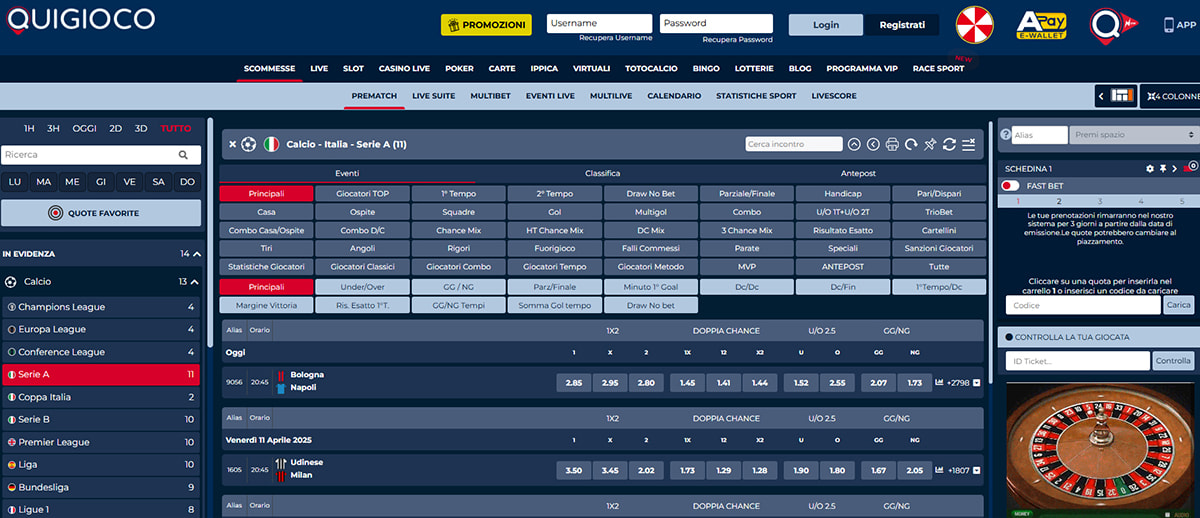Select Bologna home win odds 2.85
Viewport: 1200px width, 518px height.
(x=573, y=382)
